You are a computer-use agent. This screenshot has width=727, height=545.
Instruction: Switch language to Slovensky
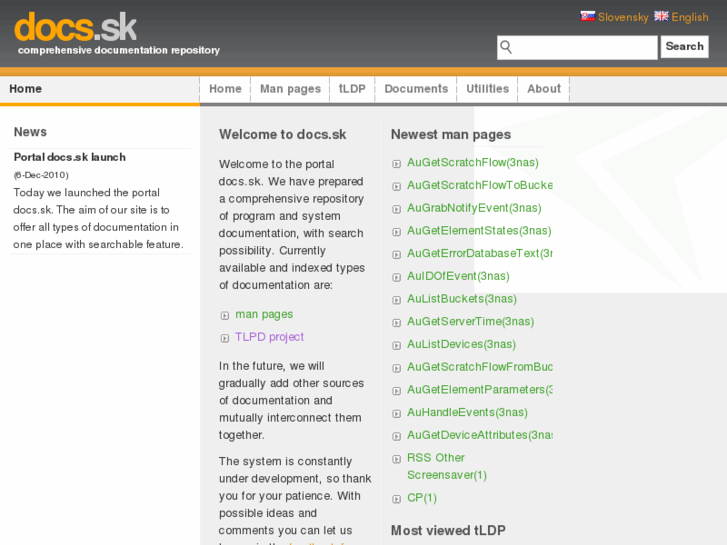click(623, 17)
